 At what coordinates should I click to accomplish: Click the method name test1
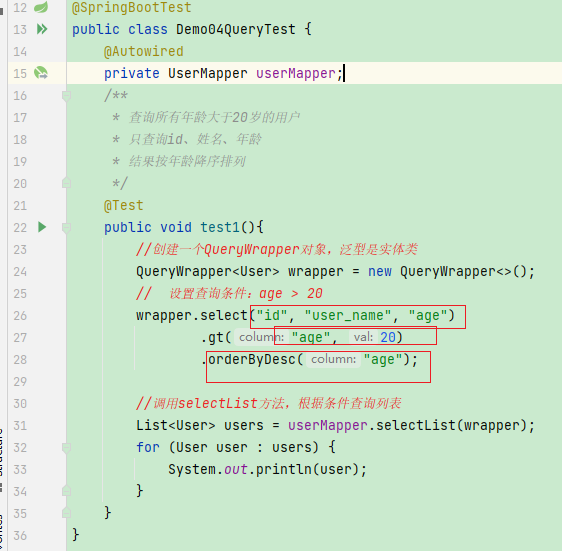click(x=219, y=228)
